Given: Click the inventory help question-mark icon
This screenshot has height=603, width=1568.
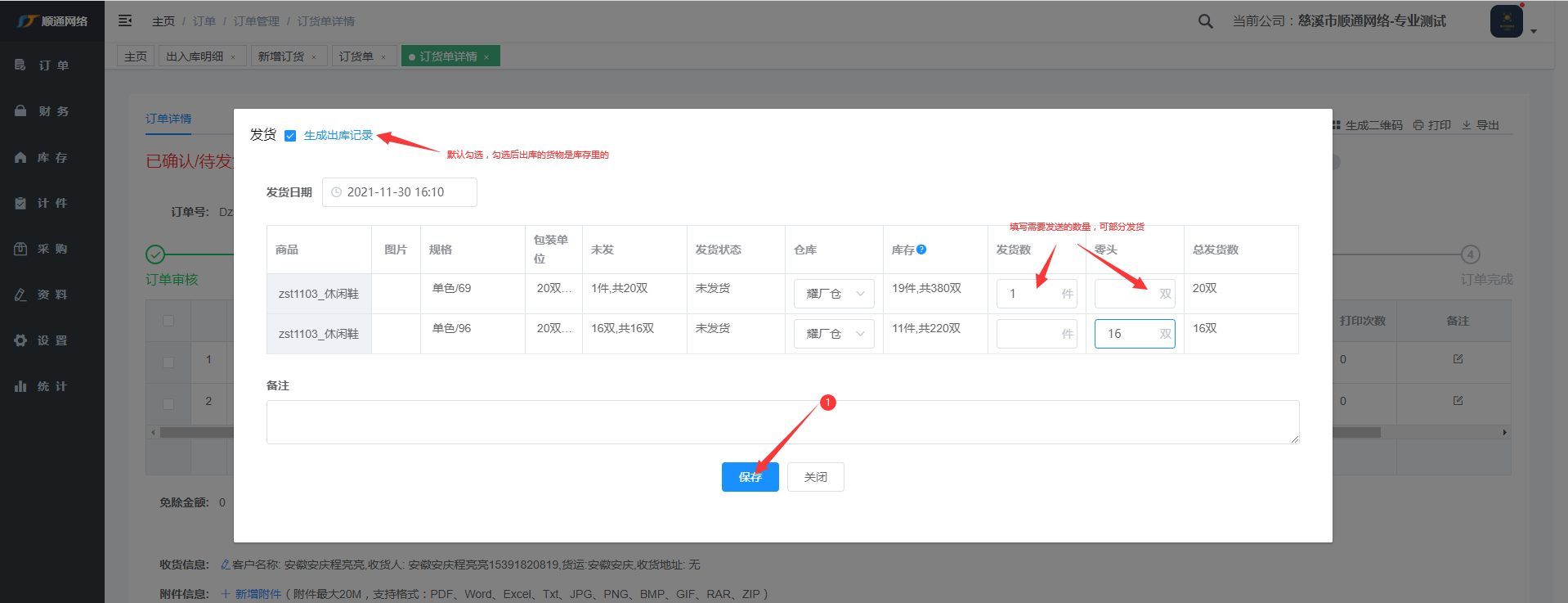Looking at the screenshot, I should click(921, 250).
